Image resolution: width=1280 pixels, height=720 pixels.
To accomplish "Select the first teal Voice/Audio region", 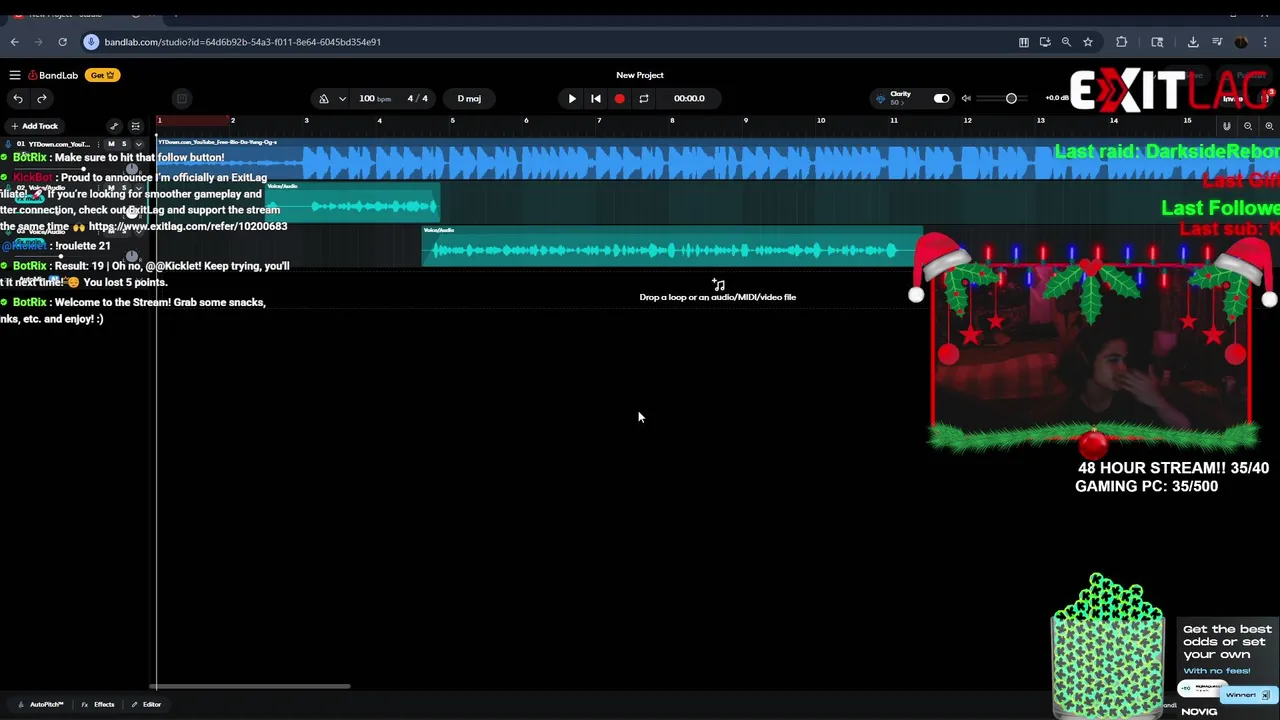I will point(352,203).
